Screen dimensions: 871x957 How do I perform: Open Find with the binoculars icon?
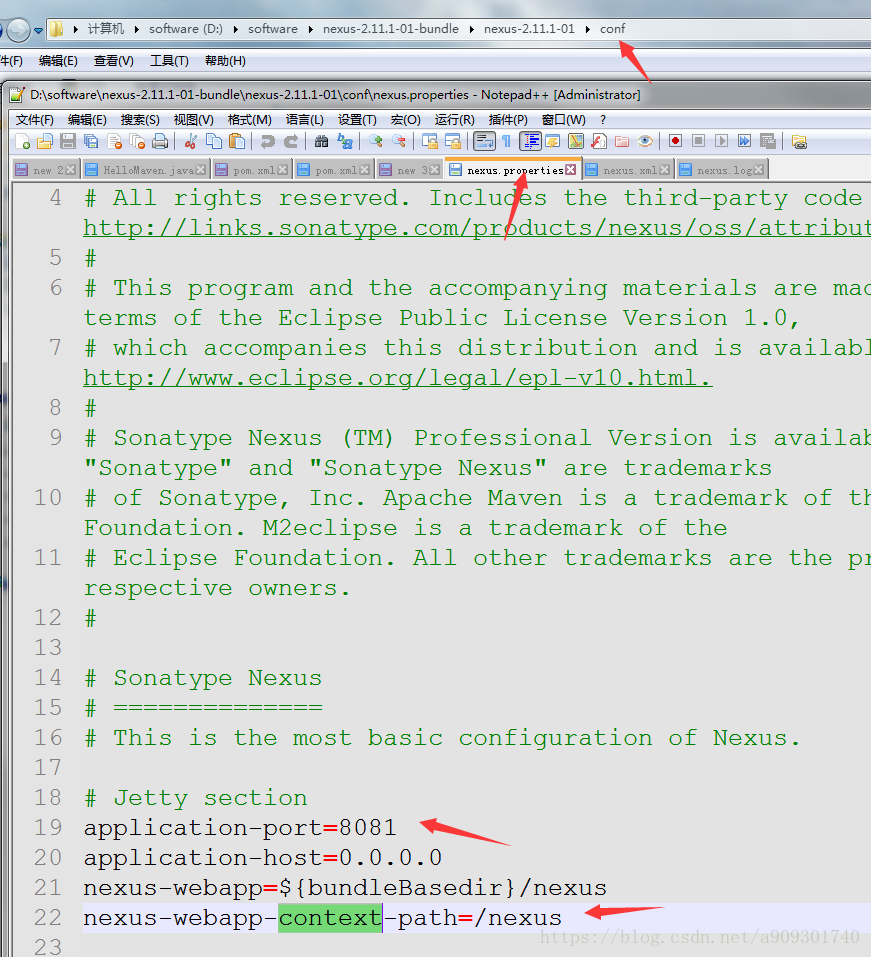pos(322,142)
